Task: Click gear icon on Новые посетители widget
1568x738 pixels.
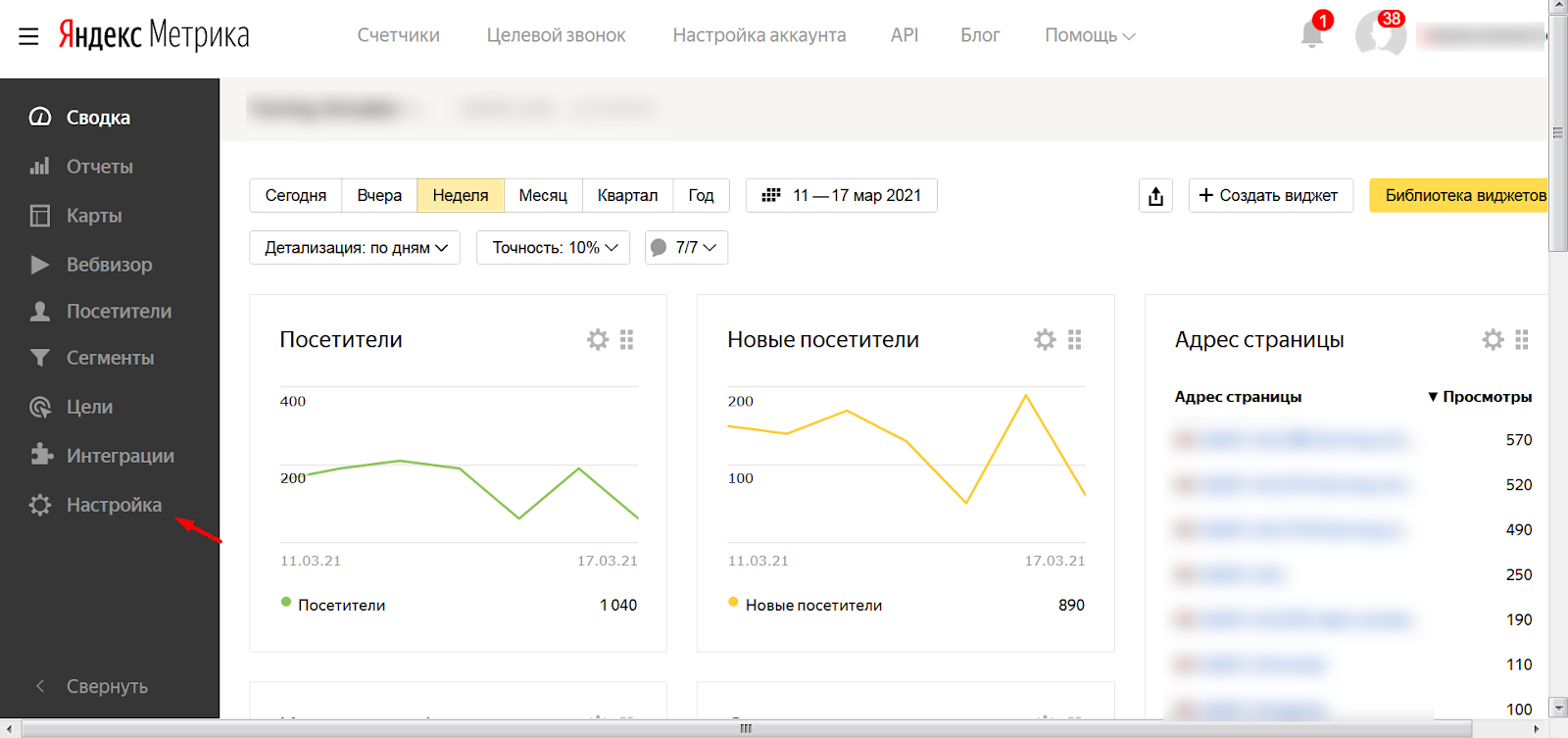Action: pos(1045,340)
